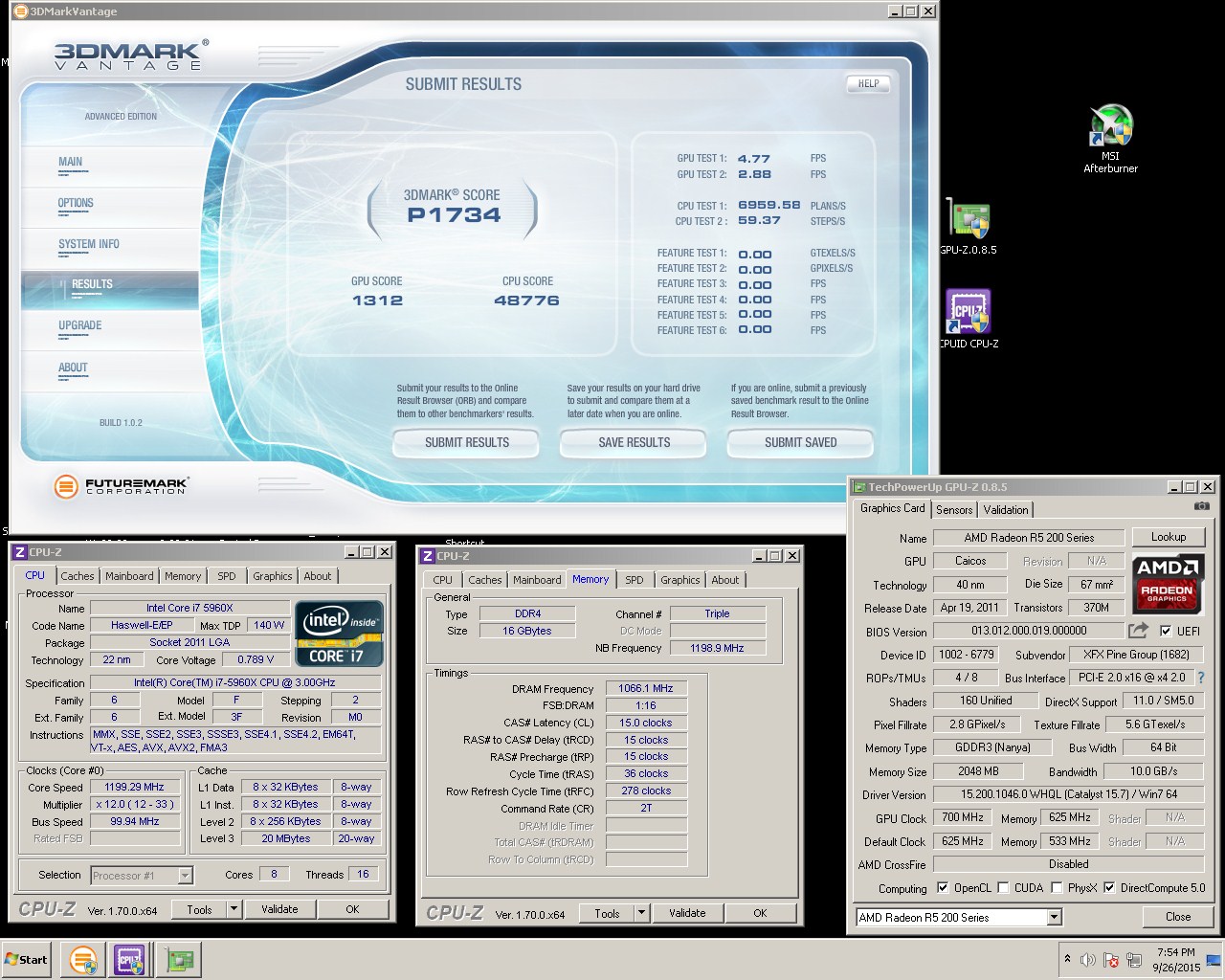Click the DRAM Frequency value field
This screenshot has height=980, width=1225.
click(x=646, y=688)
